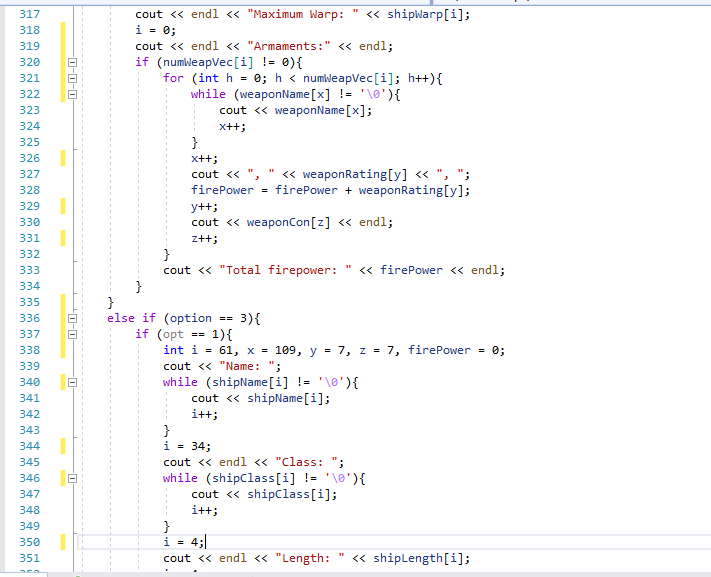Collapse the else if (option == 3) block

(x=72, y=318)
